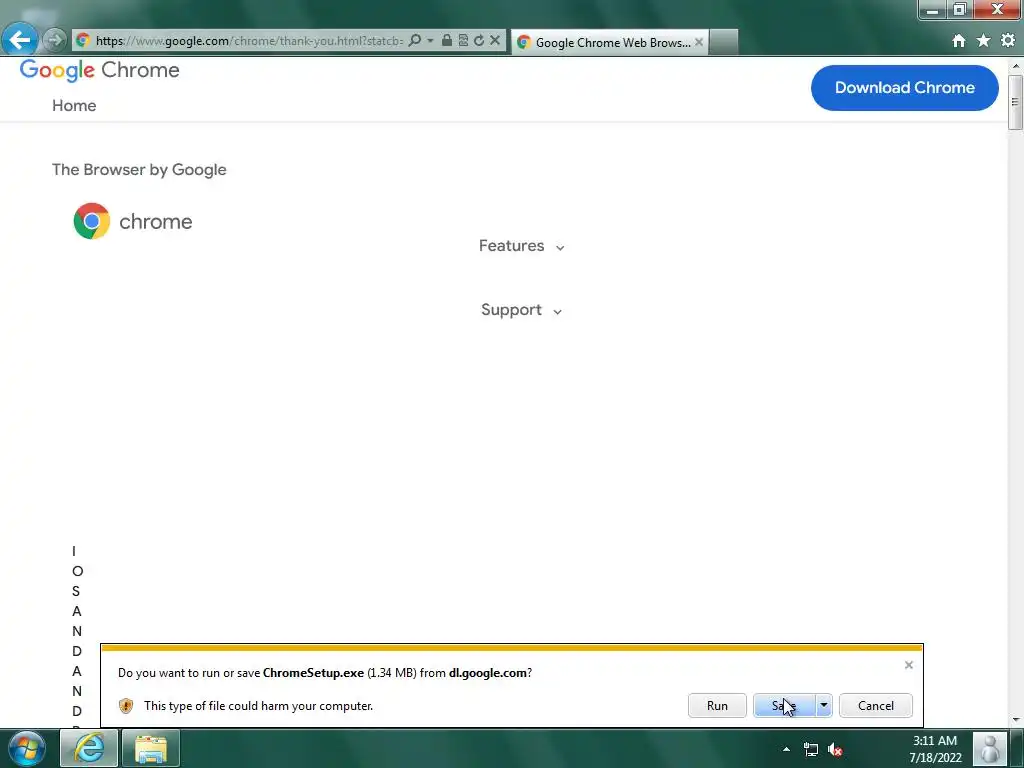Open favorites with the star icon
The height and width of the screenshot is (768, 1024).
tap(984, 40)
